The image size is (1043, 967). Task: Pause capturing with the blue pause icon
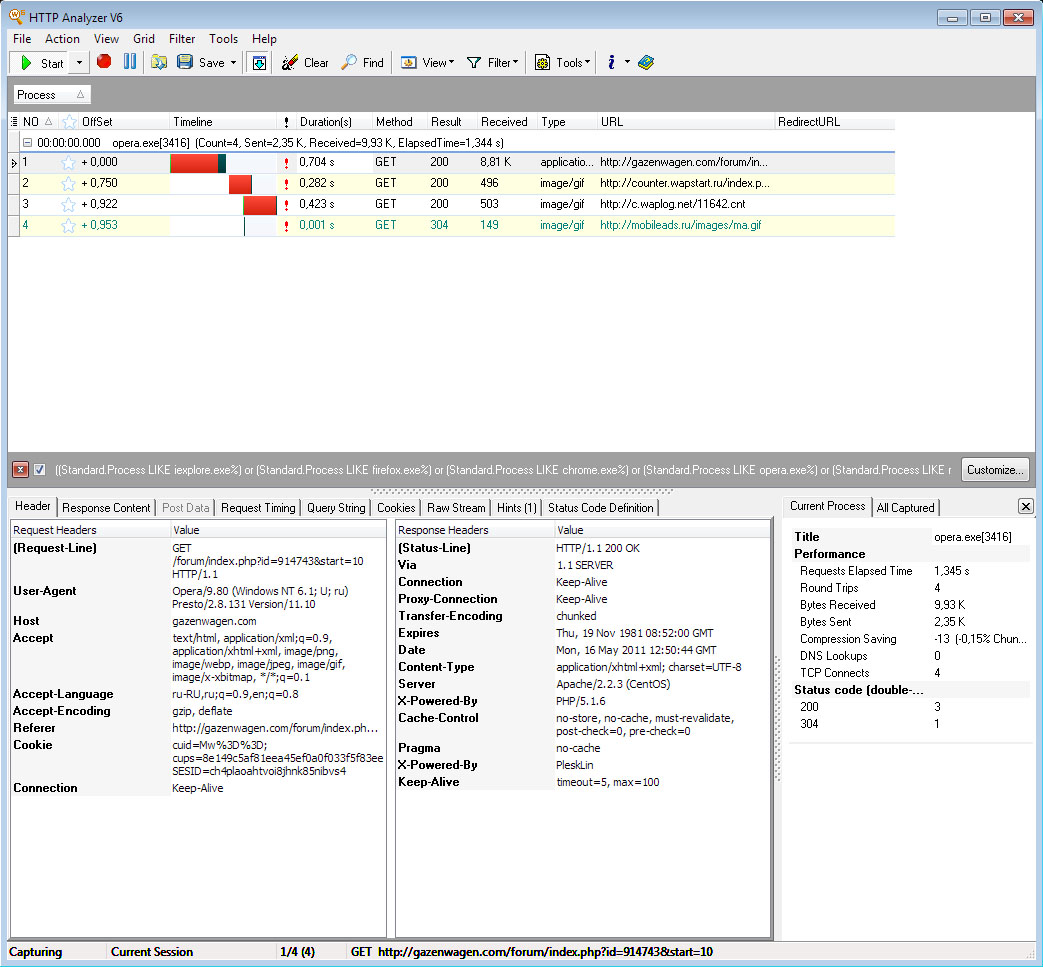tap(130, 62)
